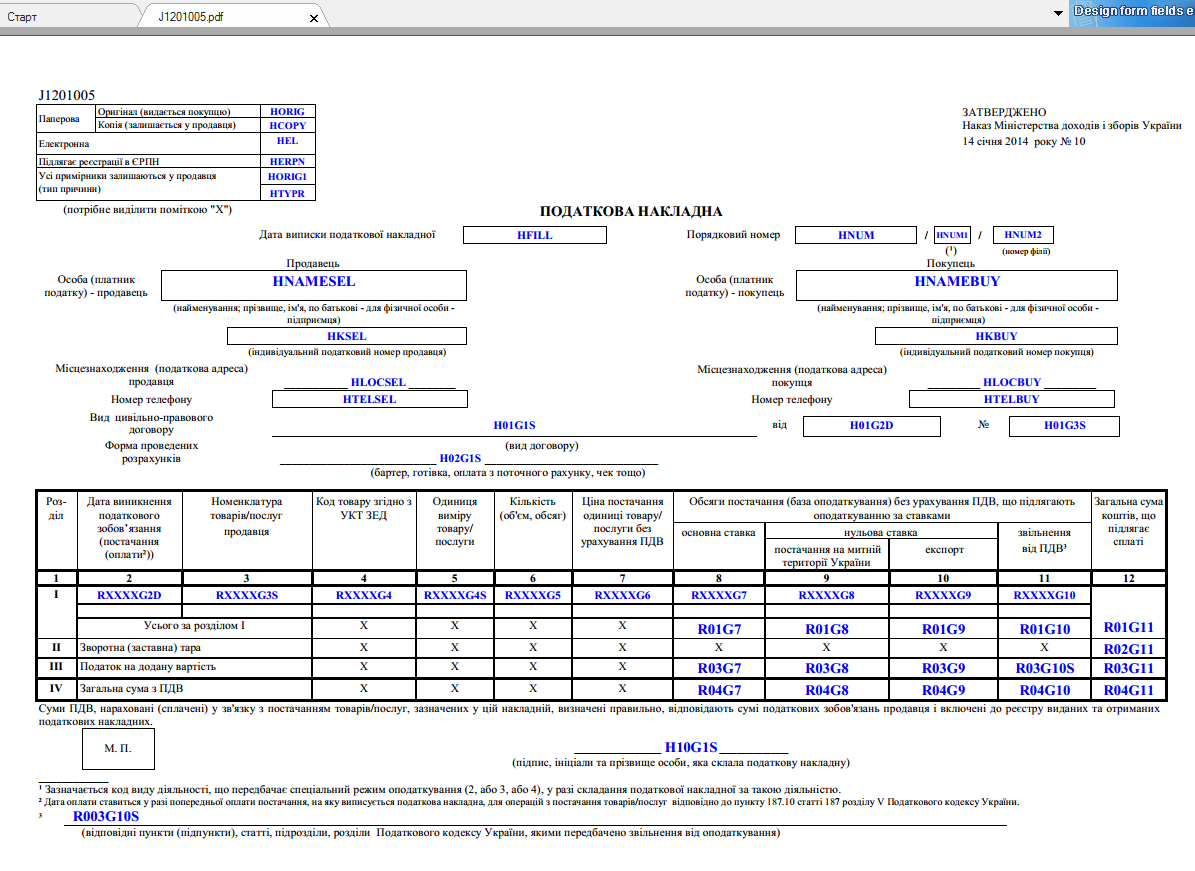Select the HNUM serial number field
This screenshot has width=1195, height=871.
tap(856, 235)
